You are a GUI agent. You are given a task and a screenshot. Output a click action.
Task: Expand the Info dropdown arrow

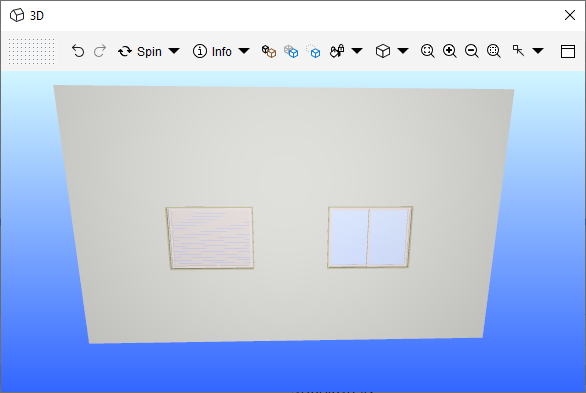(244, 51)
